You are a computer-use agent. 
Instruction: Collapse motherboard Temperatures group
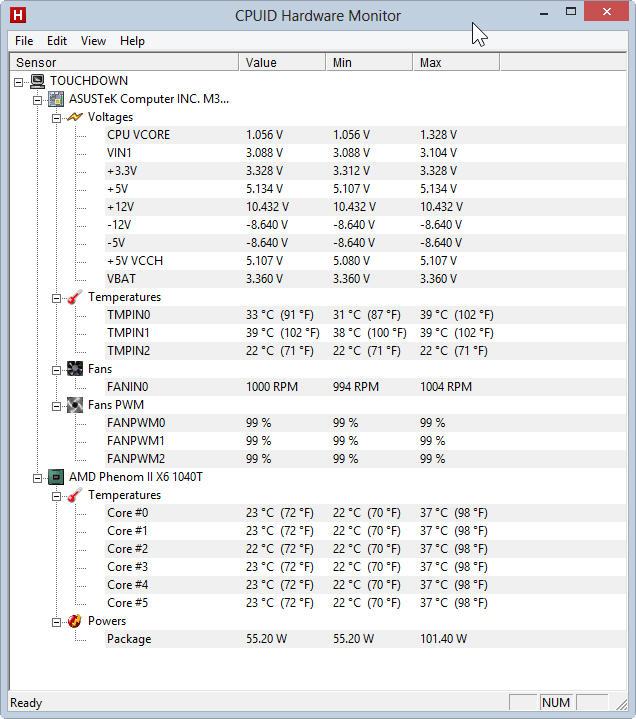[x=56, y=299]
